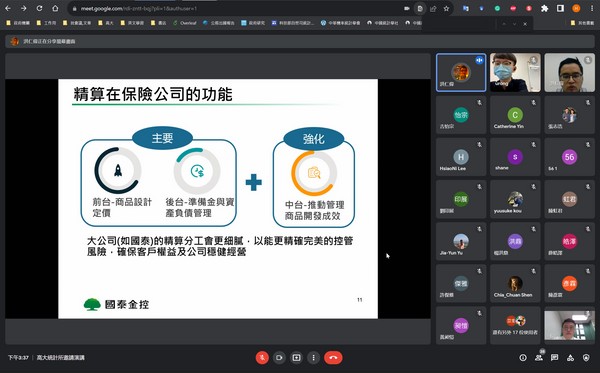Click the present screen icon
This screenshot has height=373, width=600.
tap(296, 358)
